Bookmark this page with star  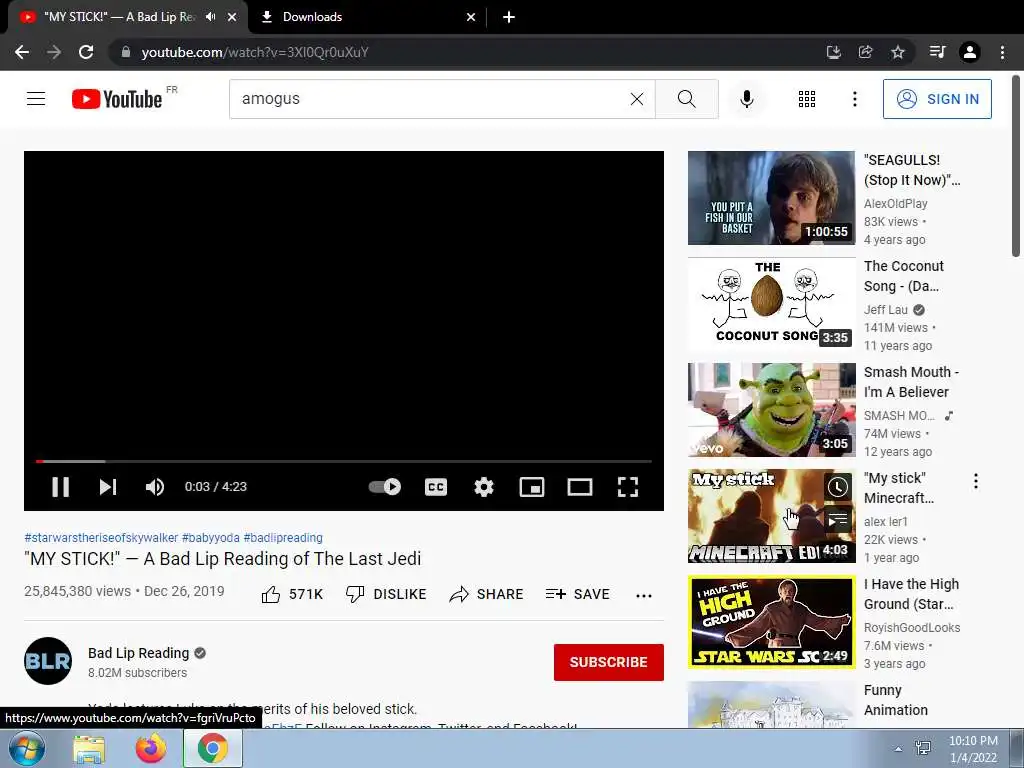point(898,52)
